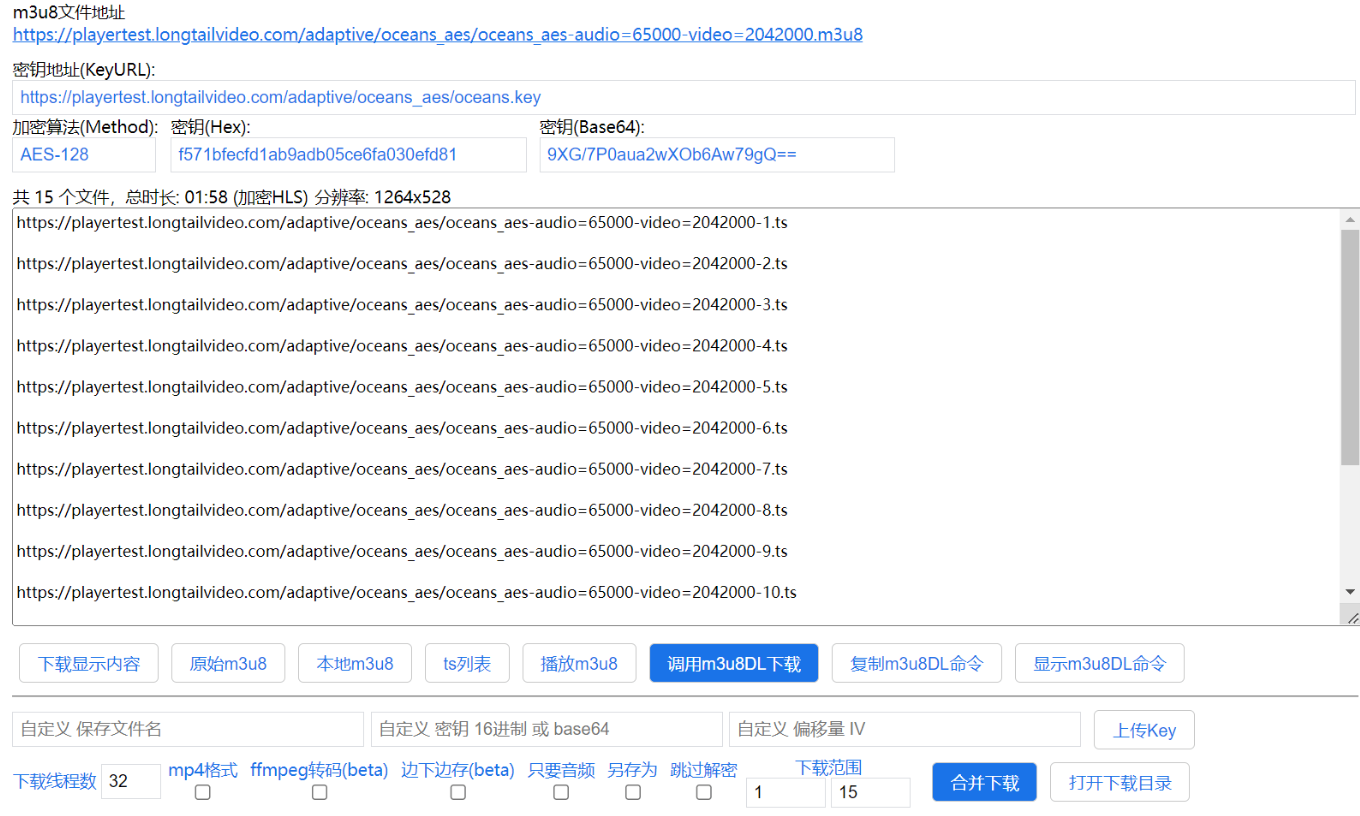Display the ts列表
This screenshot has width=1360, height=816.
[x=467, y=663]
